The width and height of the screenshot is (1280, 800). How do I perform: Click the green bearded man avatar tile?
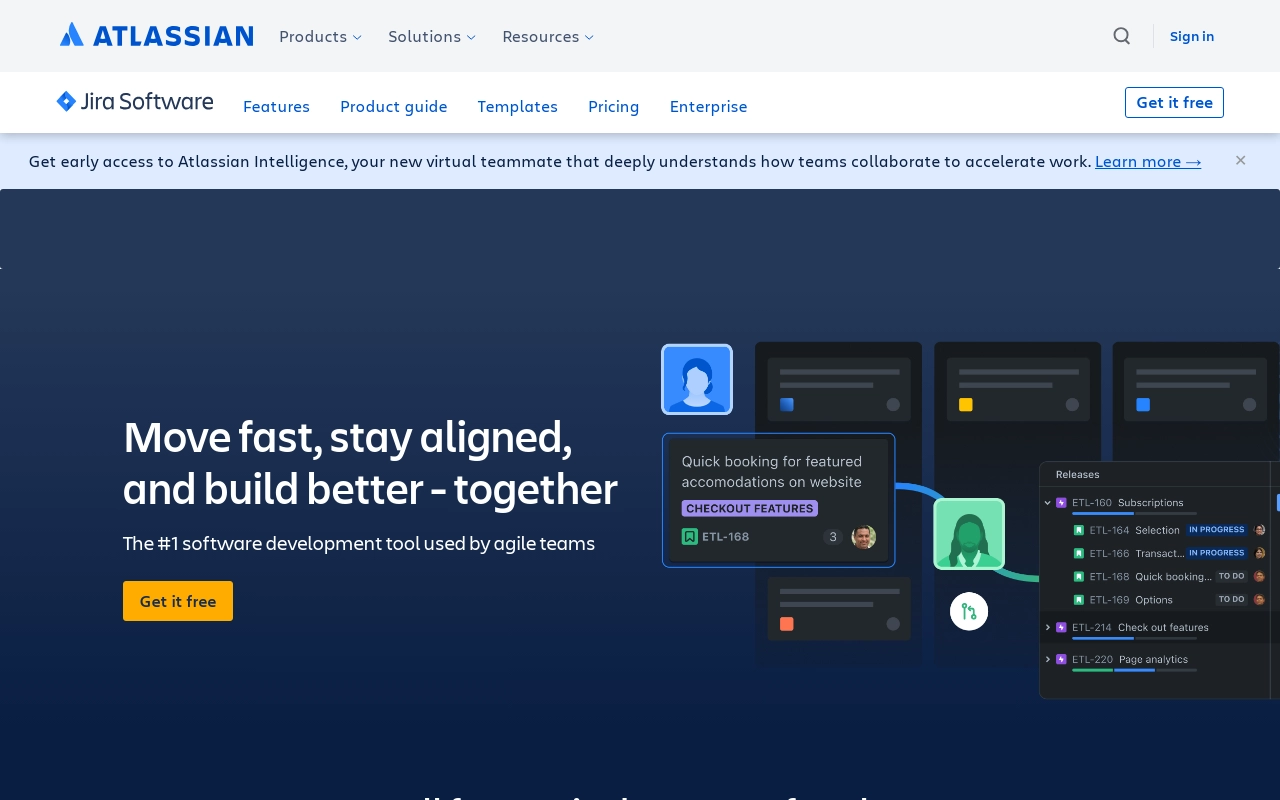tap(969, 534)
